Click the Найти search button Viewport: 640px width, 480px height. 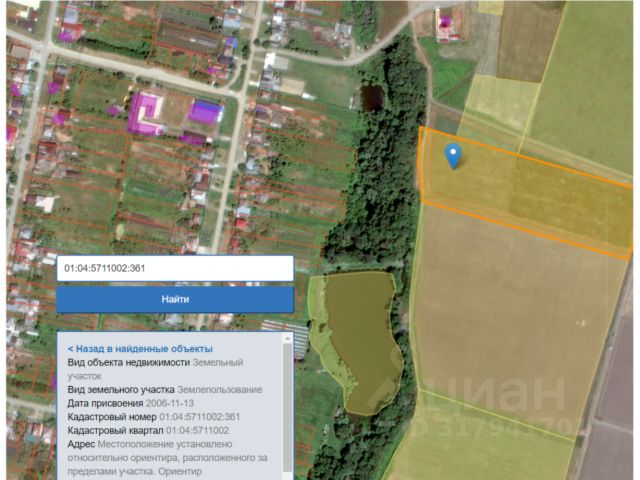click(x=175, y=299)
